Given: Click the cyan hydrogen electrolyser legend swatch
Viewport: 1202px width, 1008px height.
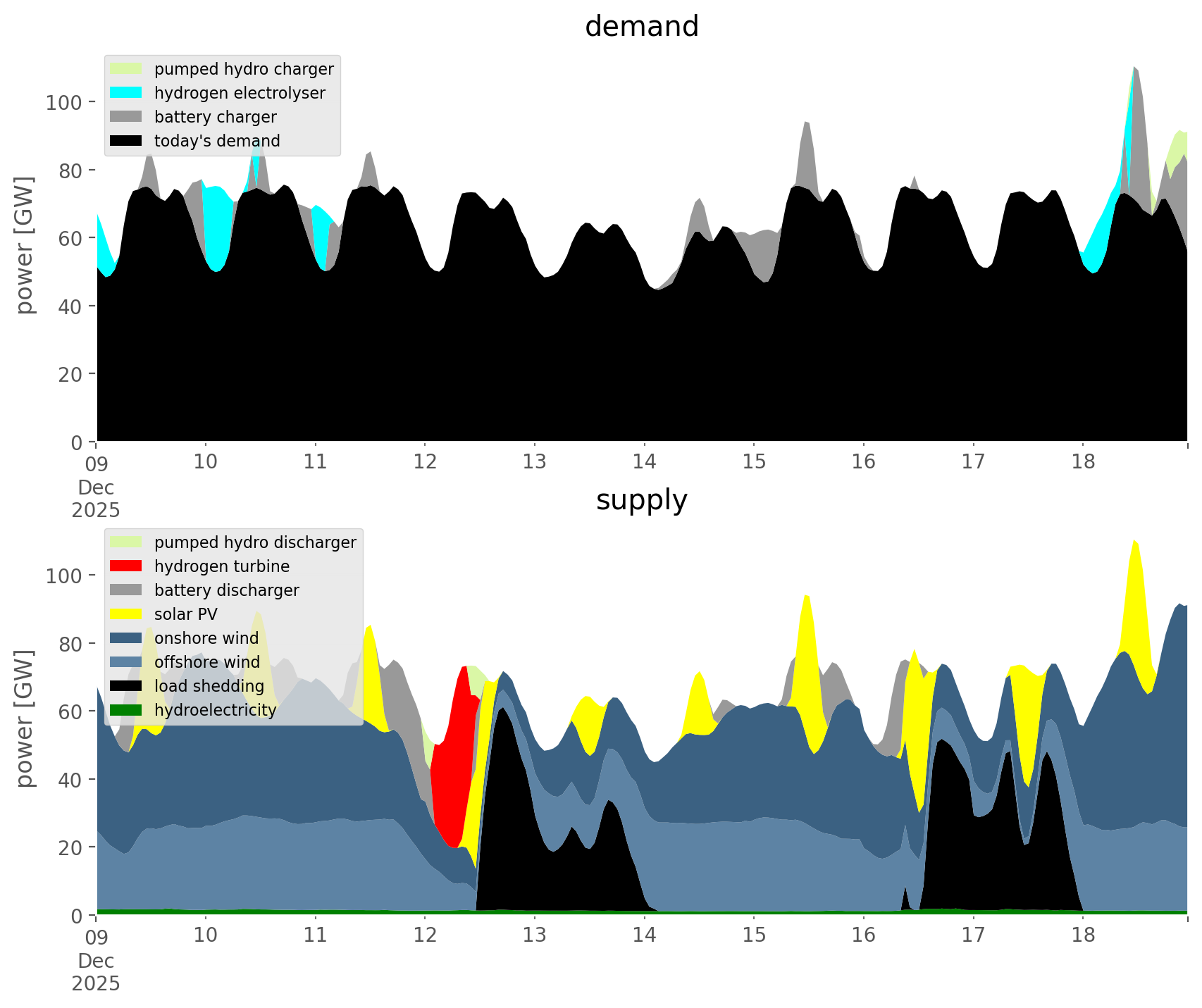Looking at the screenshot, I should (x=126, y=93).
